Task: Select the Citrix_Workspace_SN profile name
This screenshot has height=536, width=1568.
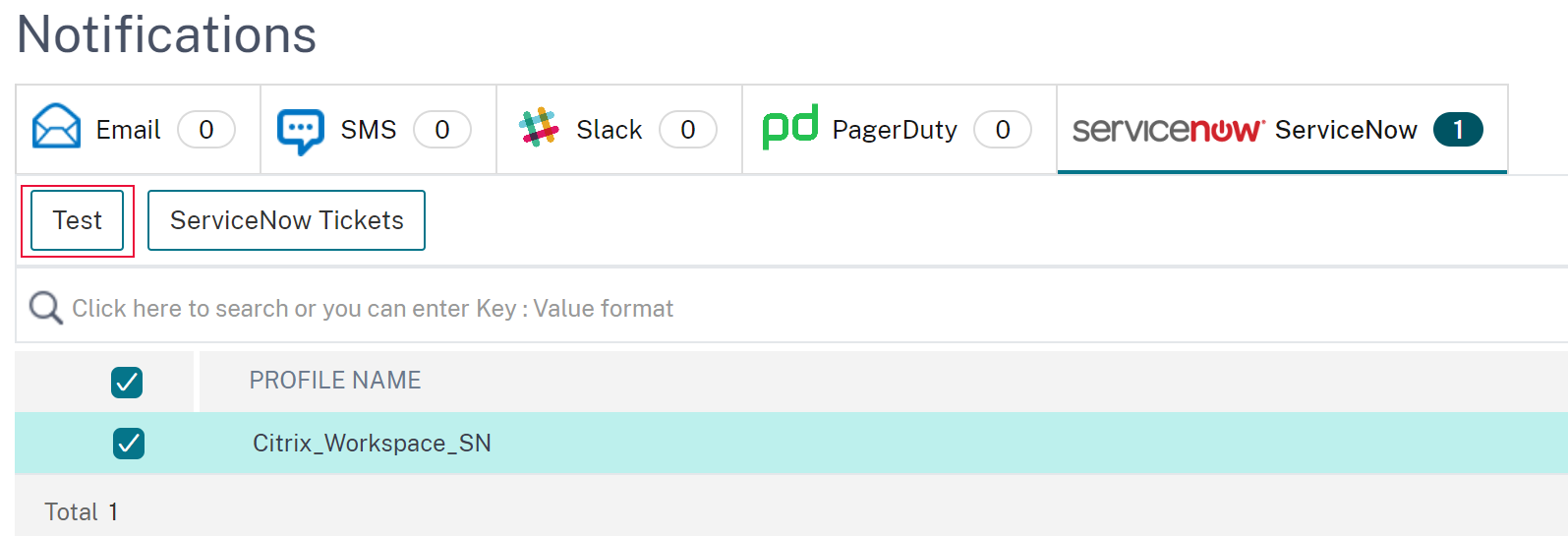Action: [x=372, y=444]
